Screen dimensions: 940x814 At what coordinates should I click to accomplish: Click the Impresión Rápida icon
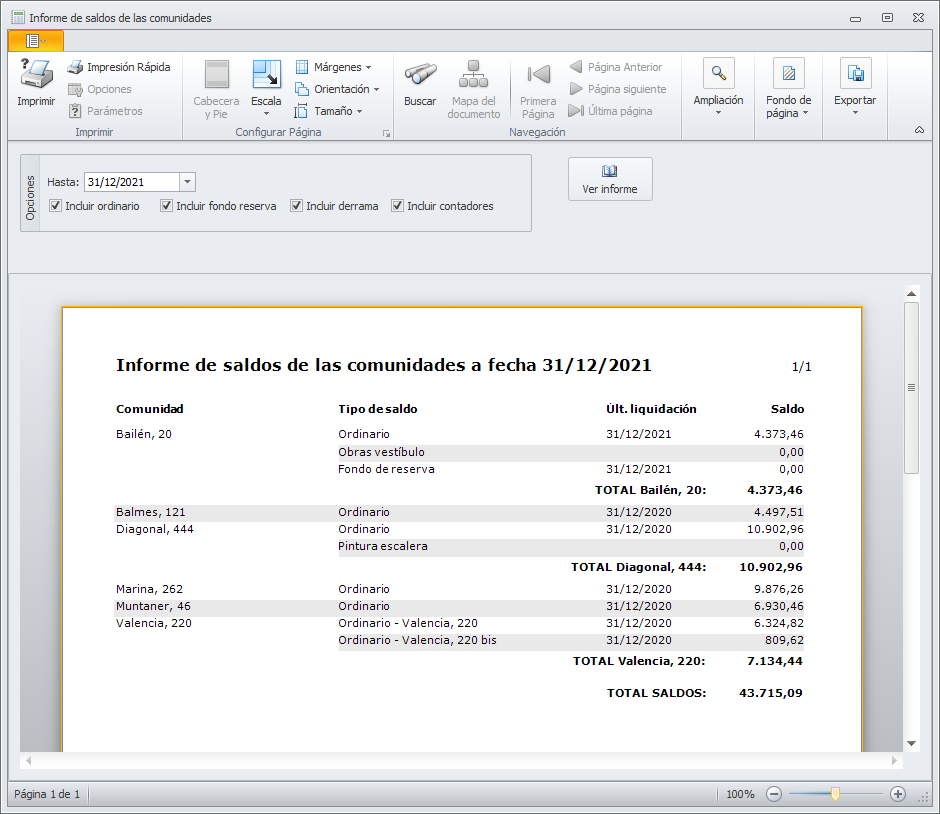coord(75,67)
